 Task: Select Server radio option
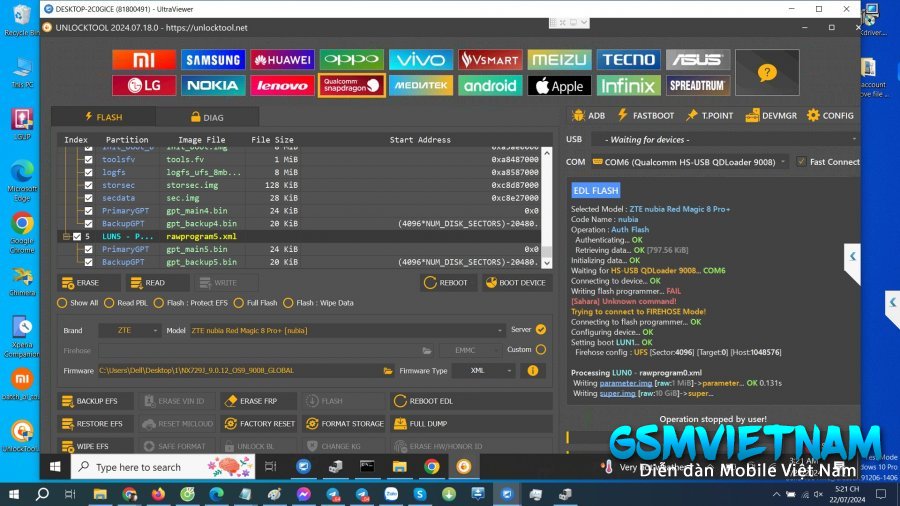541,329
